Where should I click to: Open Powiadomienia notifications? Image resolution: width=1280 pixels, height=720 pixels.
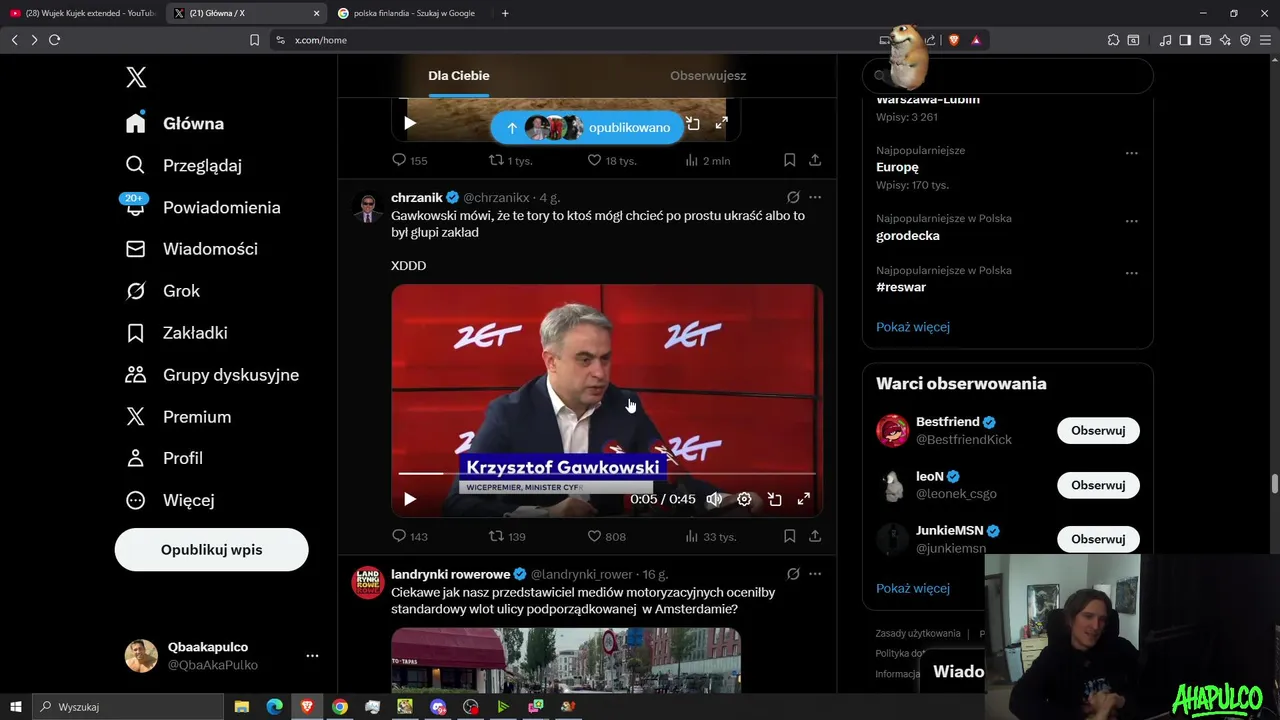click(x=203, y=207)
